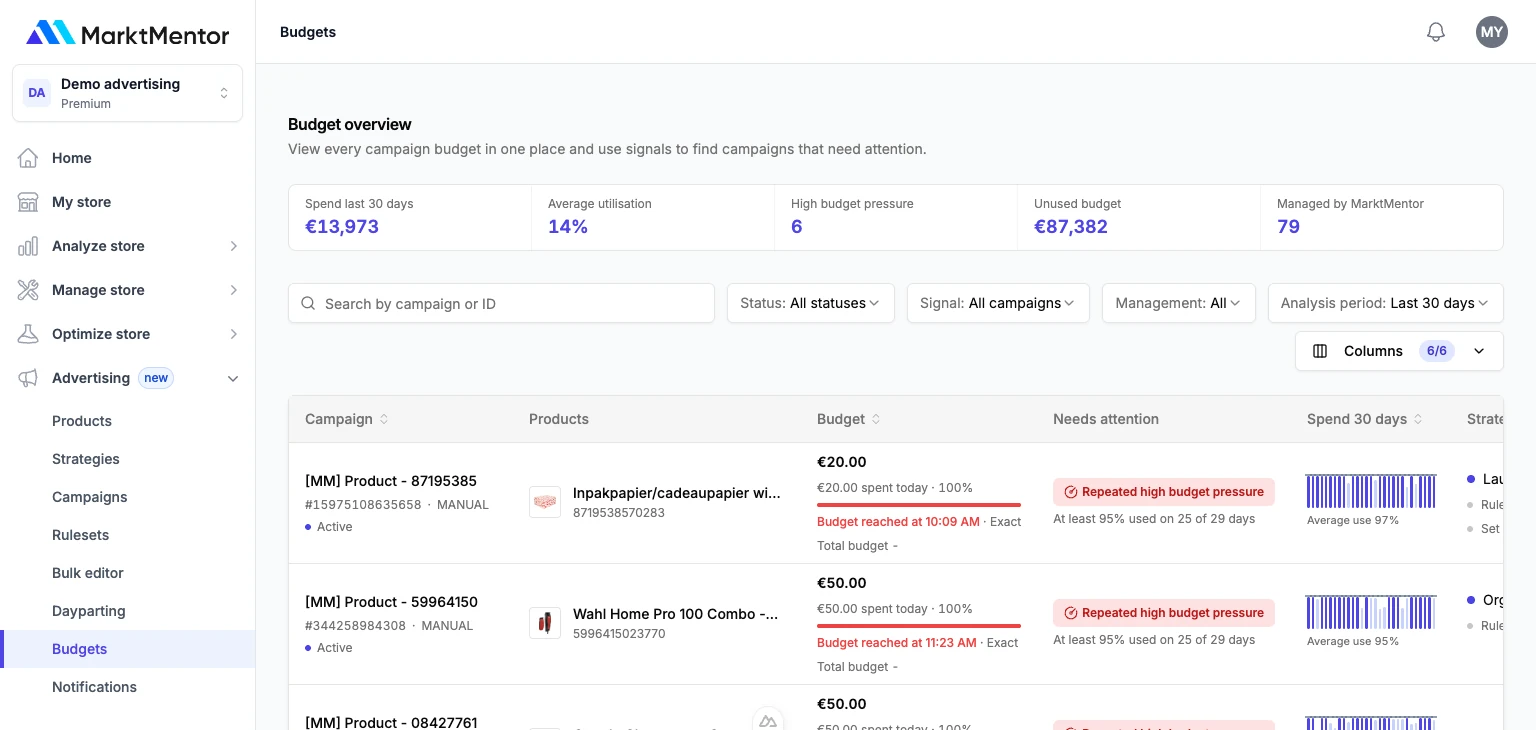Image resolution: width=1536 pixels, height=730 pixels.
Task: Go to Products in Advertising menu
Action: (82, 421)
